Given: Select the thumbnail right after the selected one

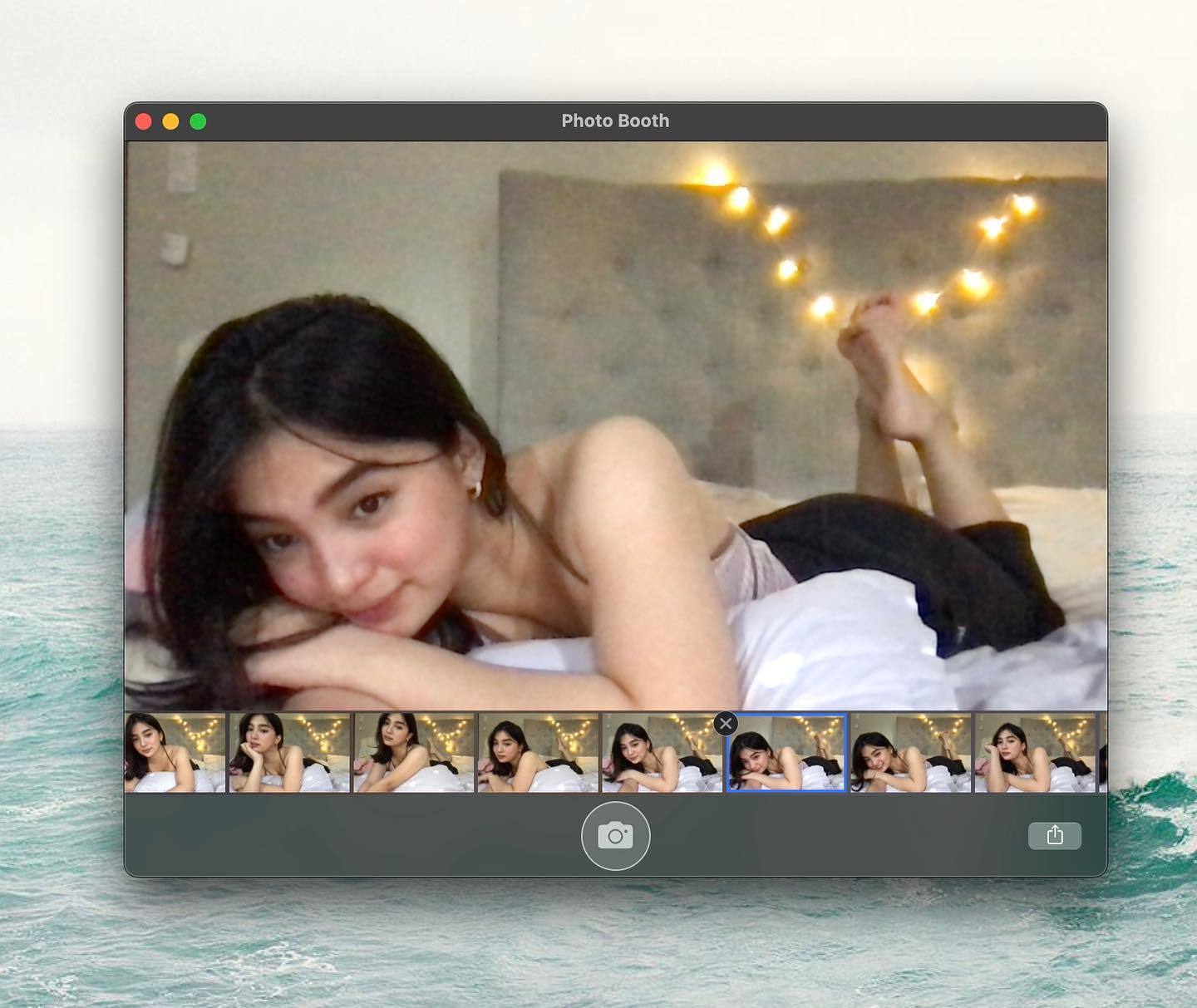Looking at the screenshot, I should [911, 753].
